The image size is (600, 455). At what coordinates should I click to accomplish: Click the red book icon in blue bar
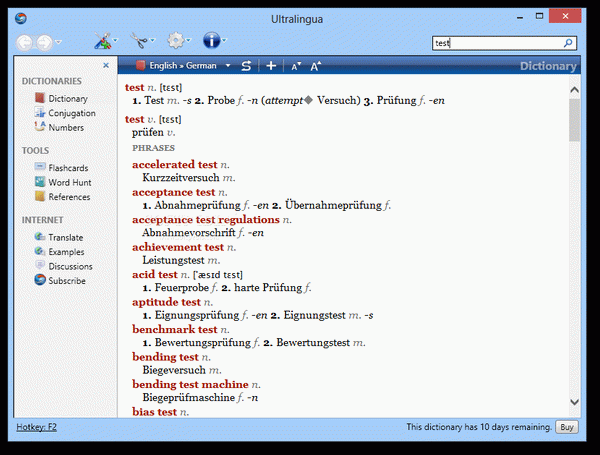pos(140,65)
